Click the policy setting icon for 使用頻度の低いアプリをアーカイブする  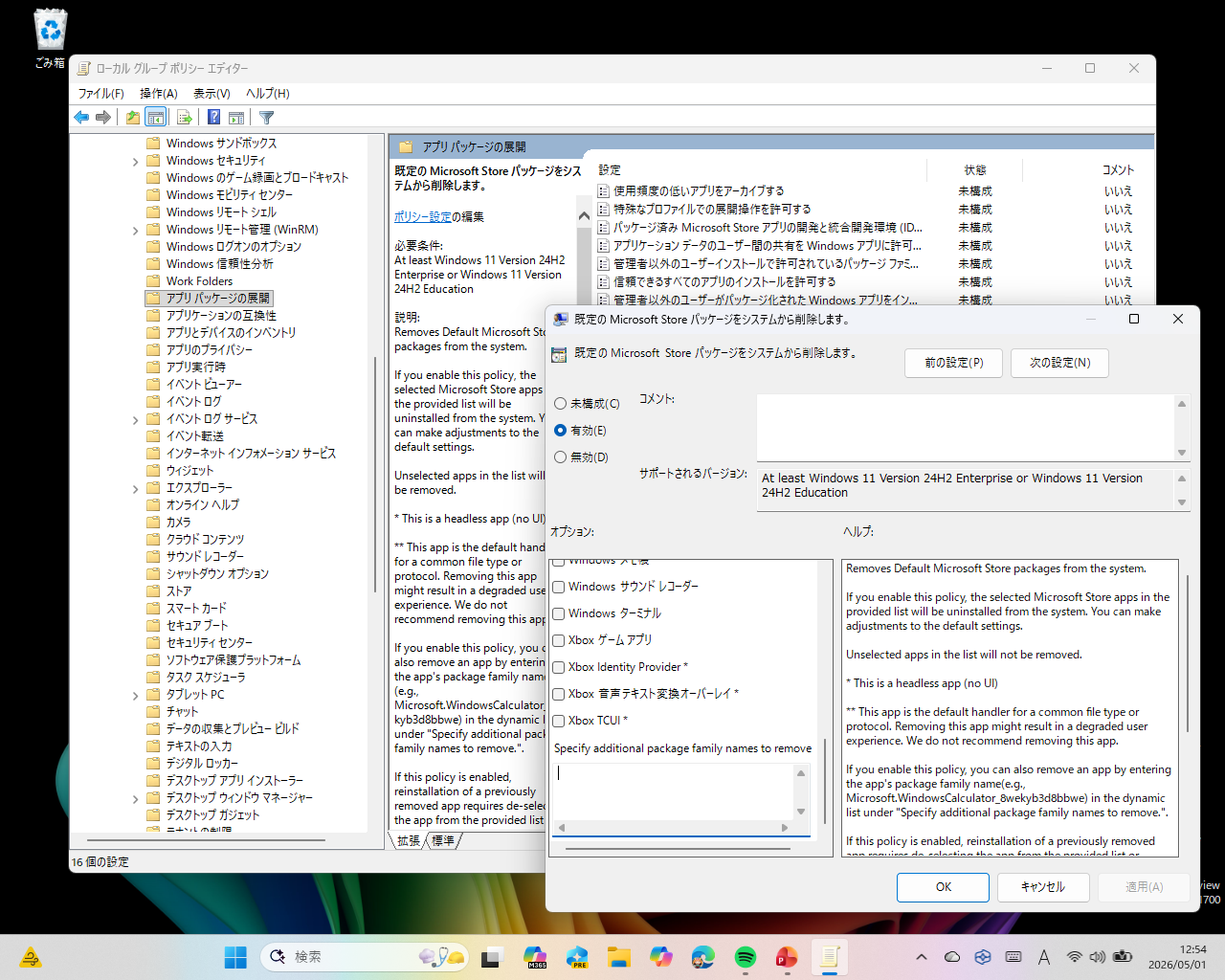click(603, 191)
